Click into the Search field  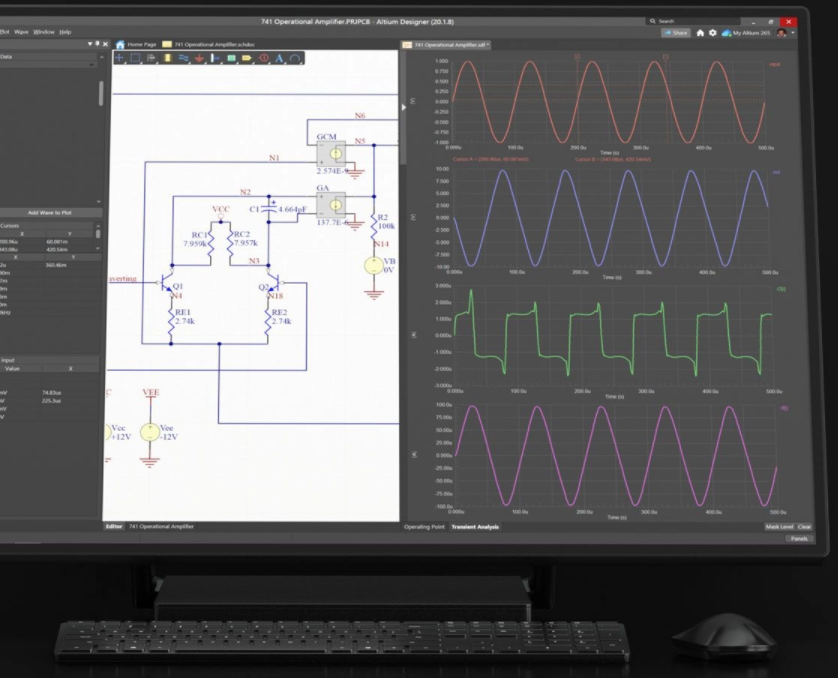pyautogui.click(x=695, y=21)
